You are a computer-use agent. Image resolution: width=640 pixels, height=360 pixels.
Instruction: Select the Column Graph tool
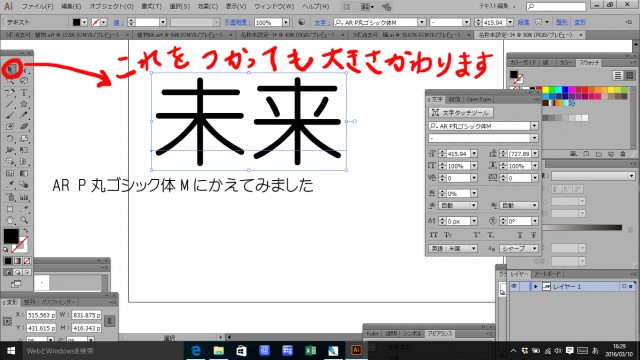coord(24,197)
